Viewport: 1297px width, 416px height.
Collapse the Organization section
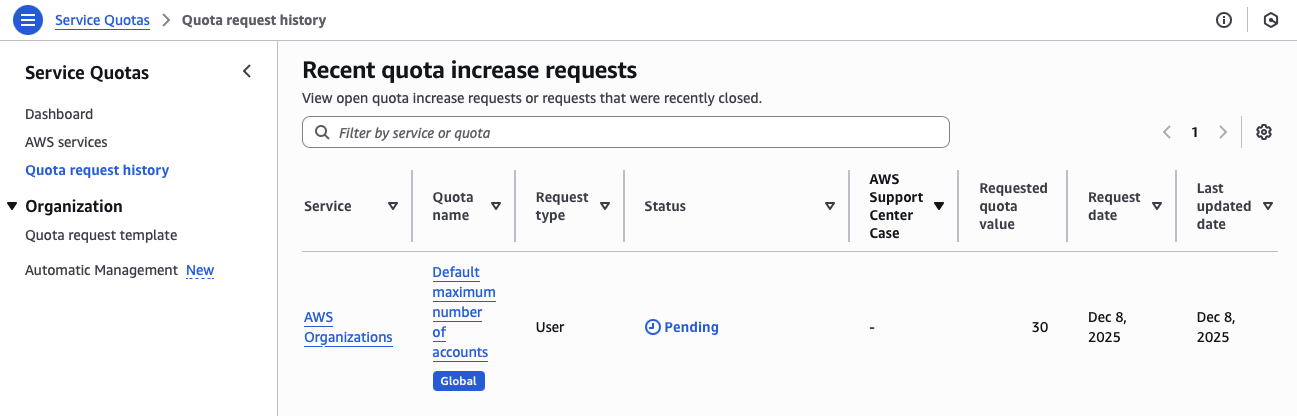tap(12, 206)
